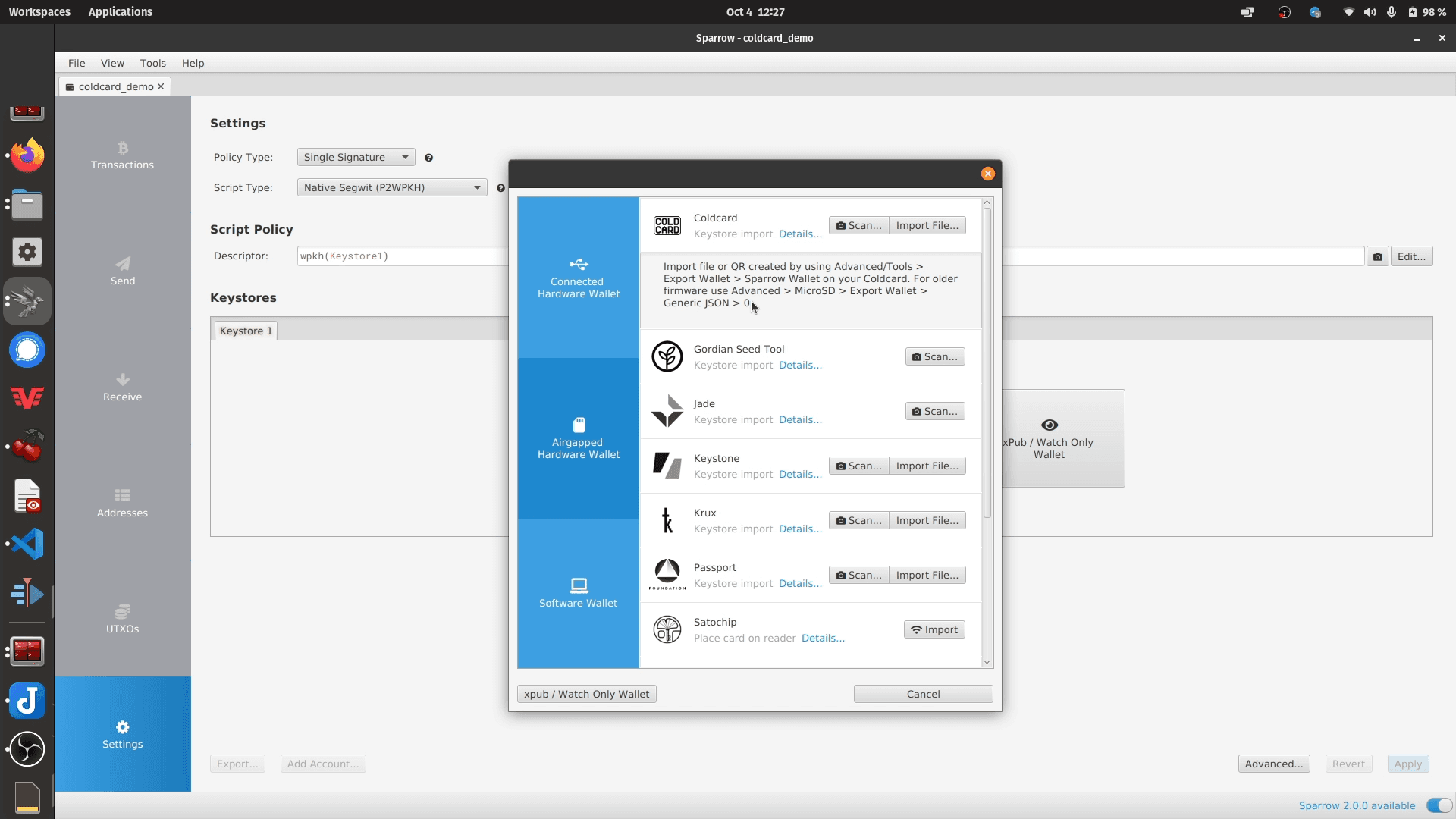Screen dimensions: 1456x819
Task: Click Scan for Gordian Seed Tool
Action: (934, 356)
